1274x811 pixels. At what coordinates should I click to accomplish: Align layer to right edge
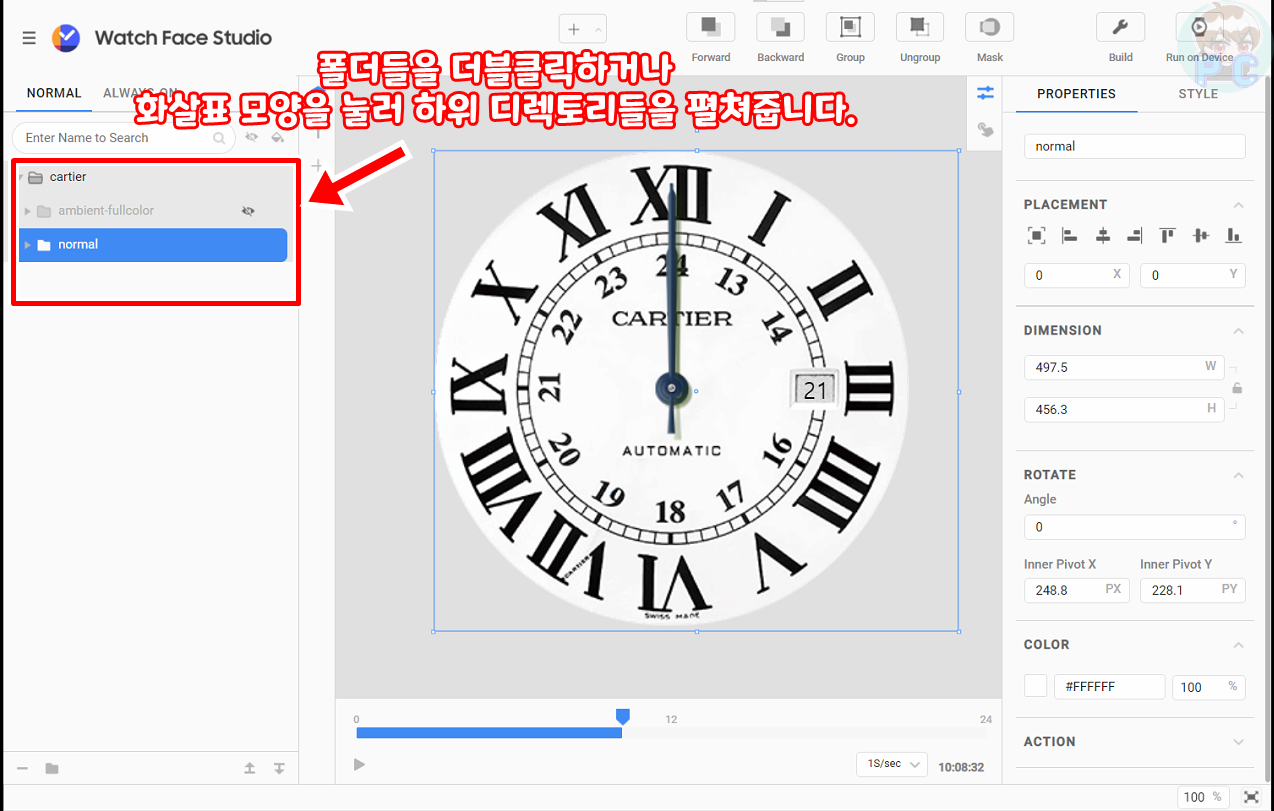(1134, 236)
